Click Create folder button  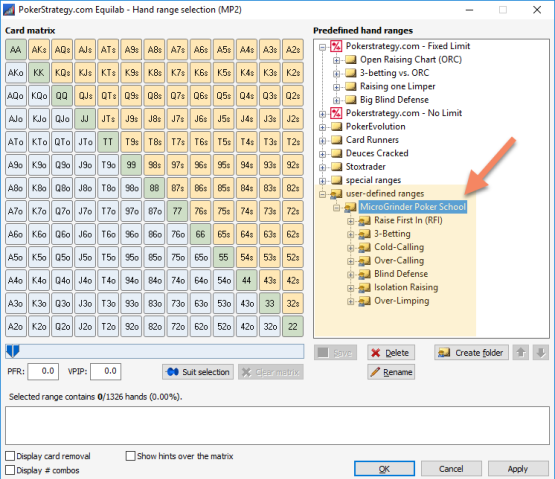[471, 353]
